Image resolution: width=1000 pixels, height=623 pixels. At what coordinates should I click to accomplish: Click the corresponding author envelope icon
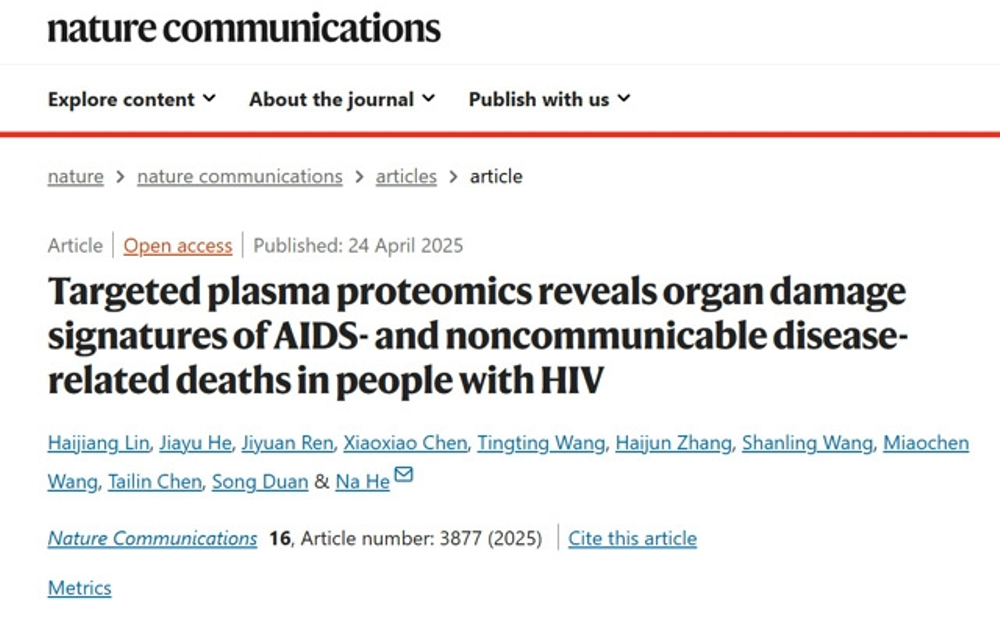(x=404, y=474)
